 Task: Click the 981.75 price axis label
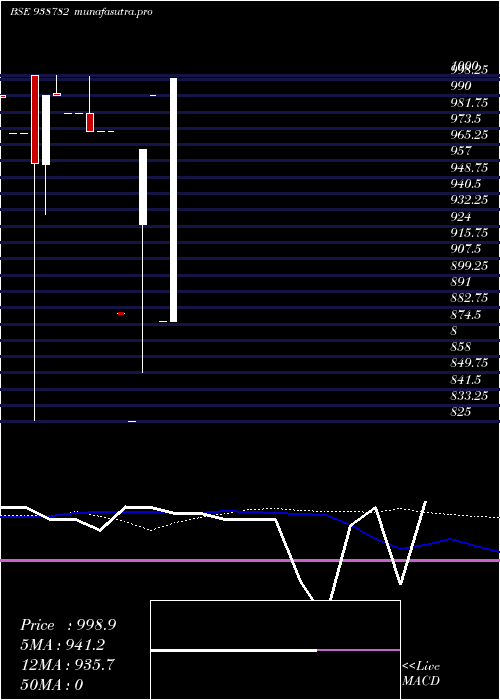pos(469,103)
